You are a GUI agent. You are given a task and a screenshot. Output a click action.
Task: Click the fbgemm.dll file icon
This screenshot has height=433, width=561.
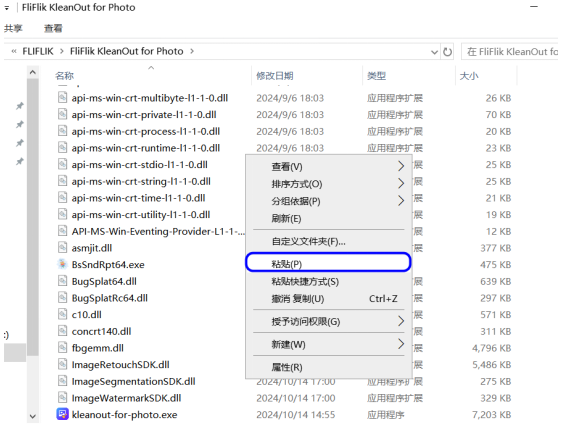point(62,347)
